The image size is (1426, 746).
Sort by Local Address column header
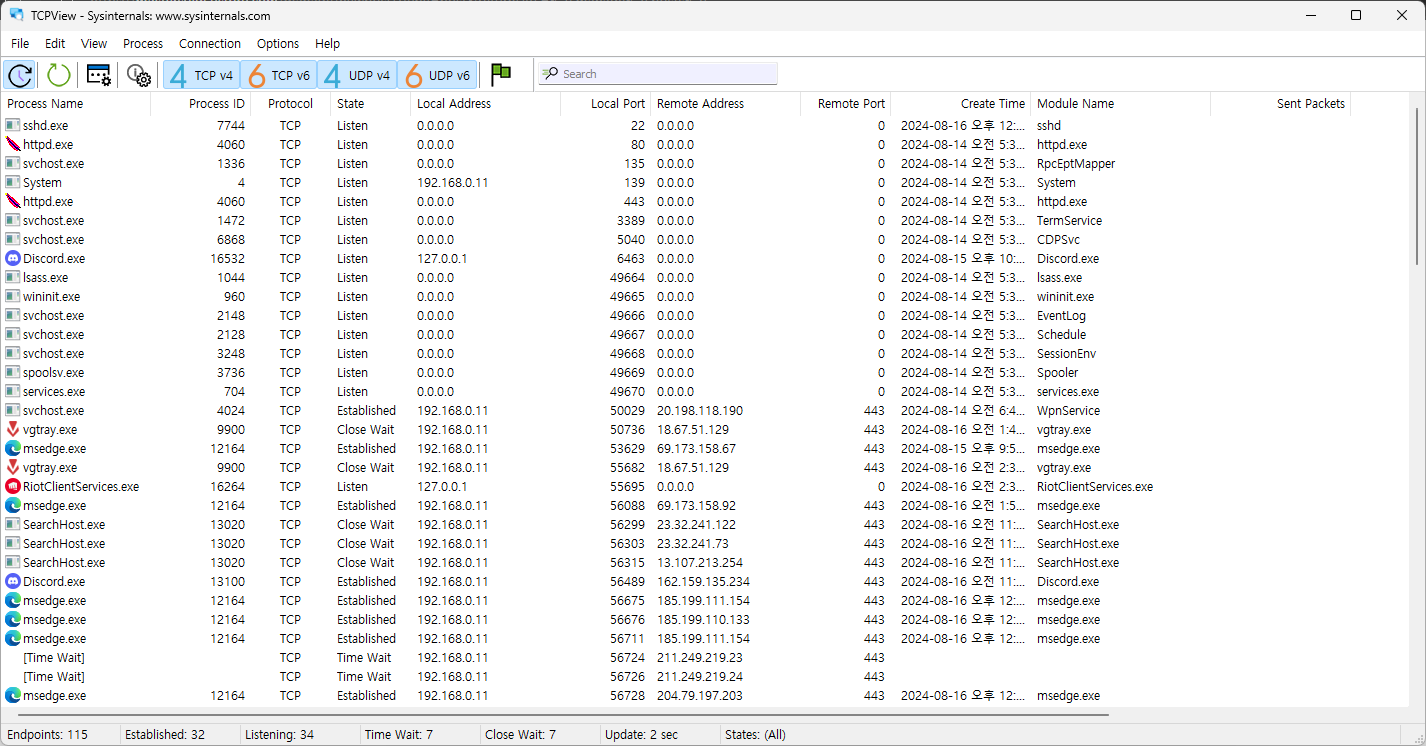click(486, 103)
